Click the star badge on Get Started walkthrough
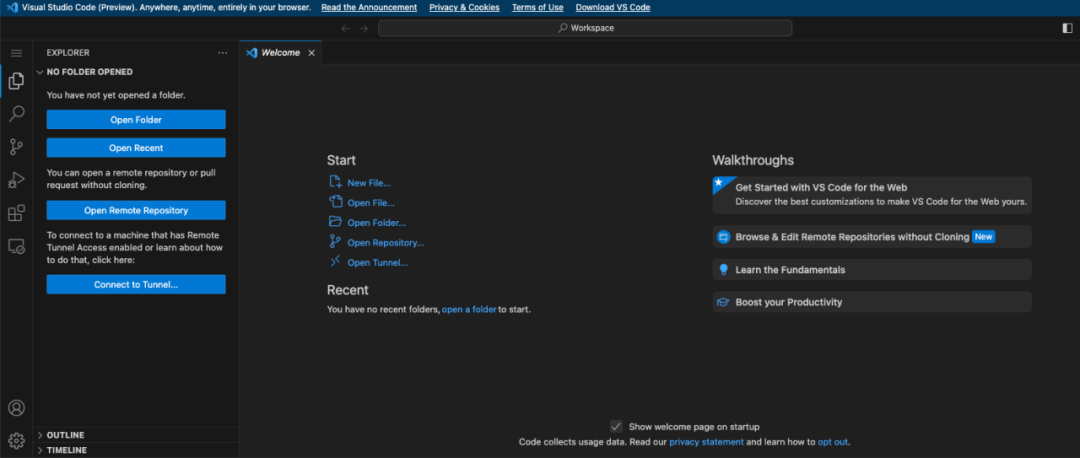The height and width of the screenshot is (458, 1080). 718,183
